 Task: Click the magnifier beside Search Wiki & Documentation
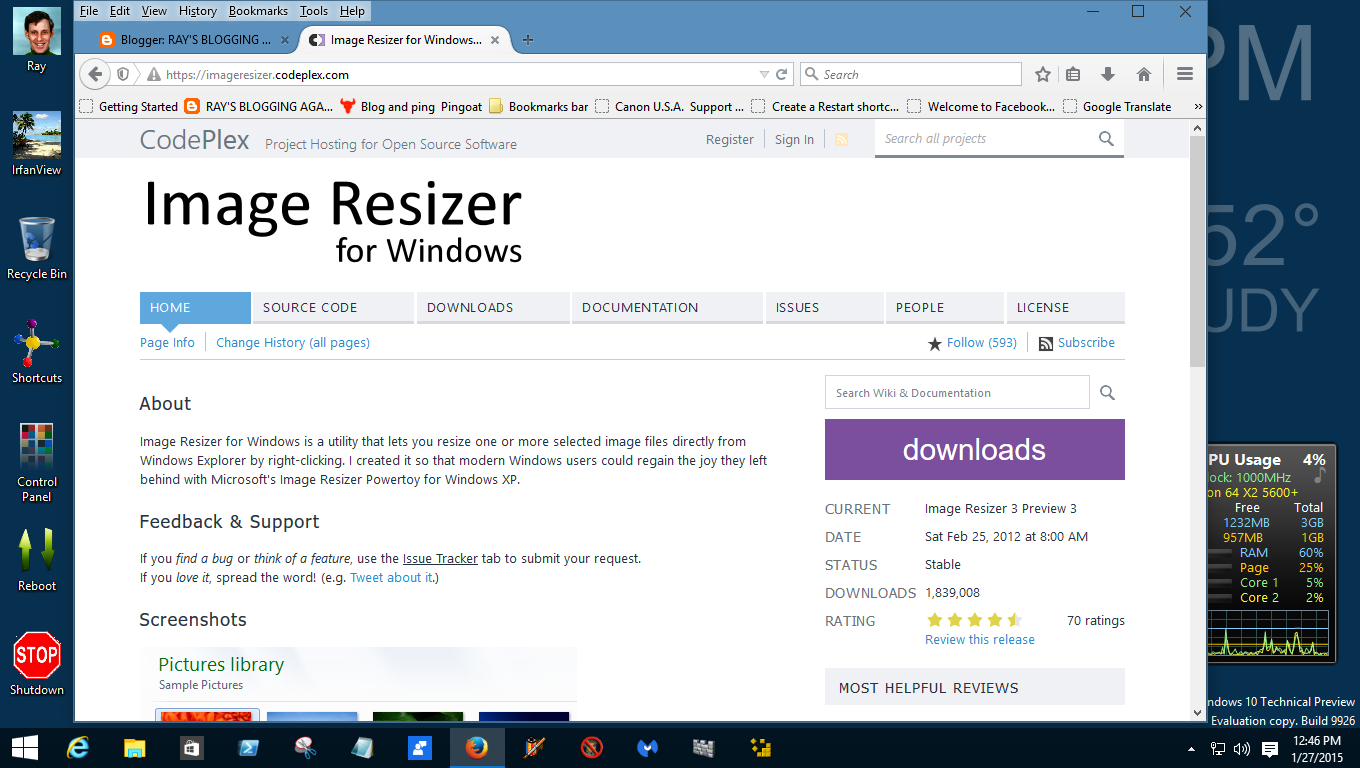(1107, 393)
